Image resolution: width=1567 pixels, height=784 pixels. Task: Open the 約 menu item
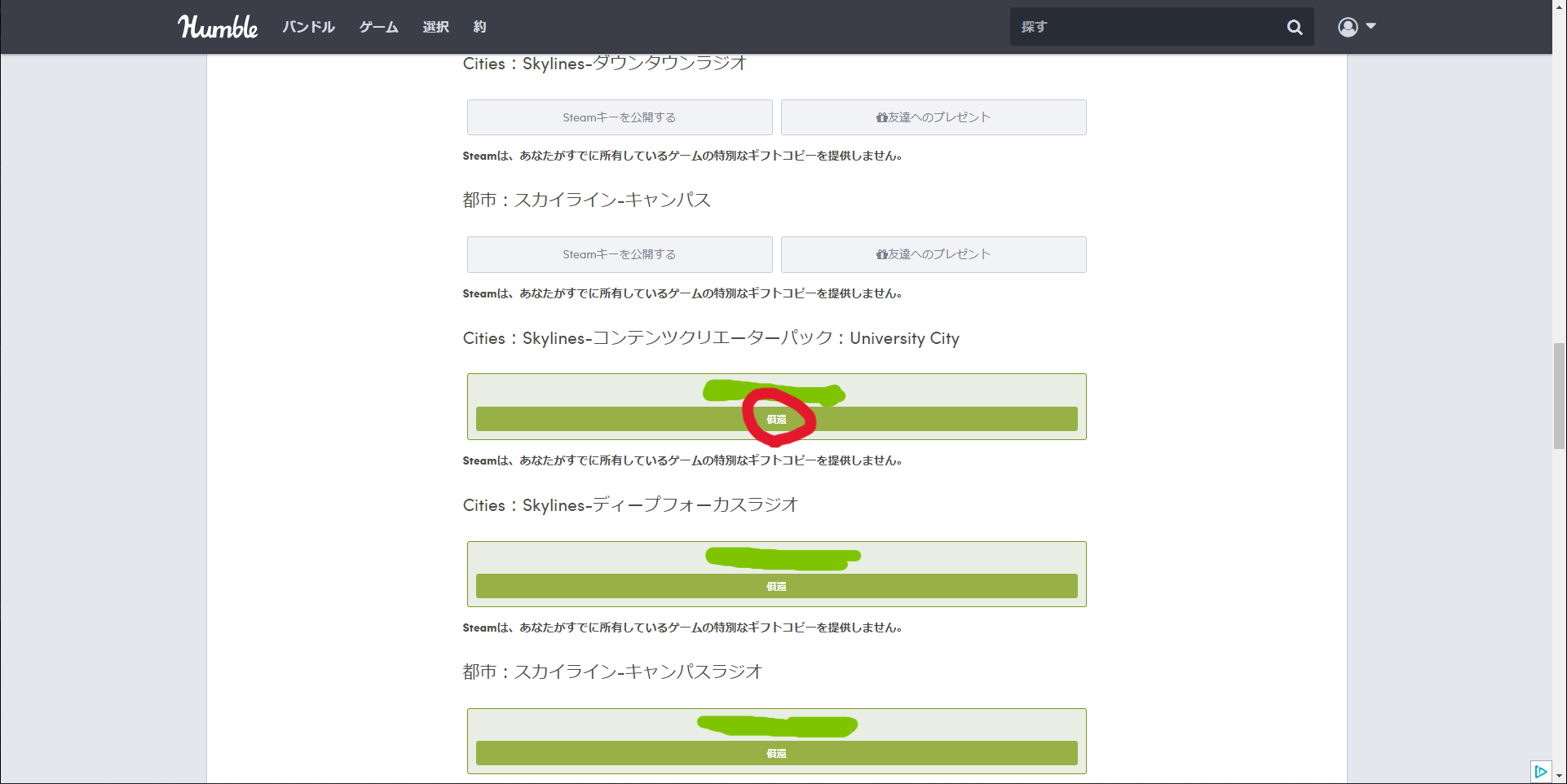(479, 27)
